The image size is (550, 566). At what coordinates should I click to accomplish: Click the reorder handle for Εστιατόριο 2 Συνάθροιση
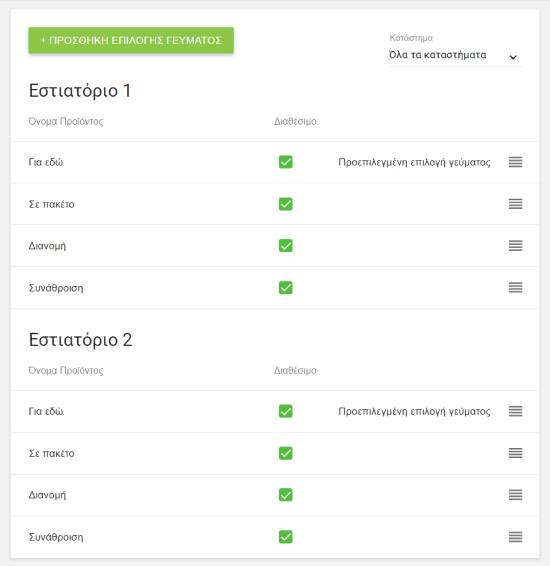coord(515,537)
